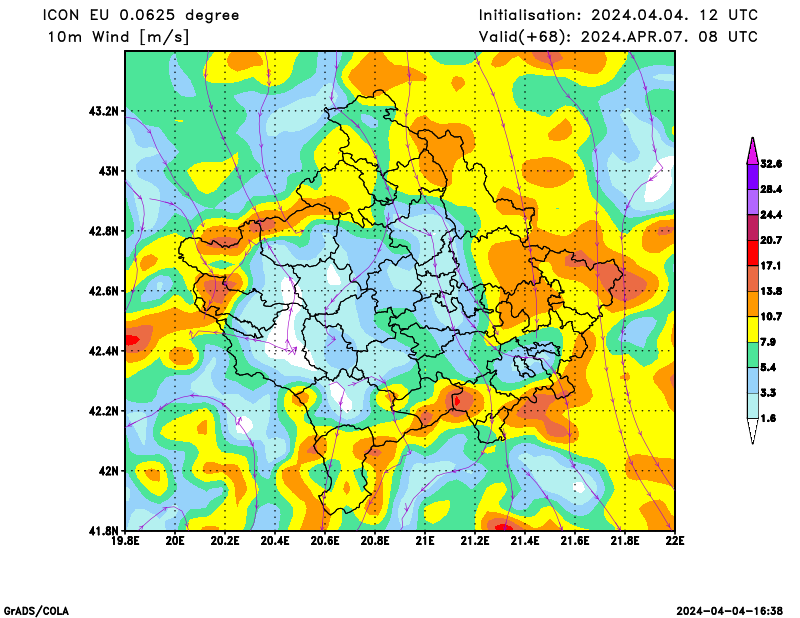
Task: Click the 42.6N latitude label
Action: (x=104, y=291)
